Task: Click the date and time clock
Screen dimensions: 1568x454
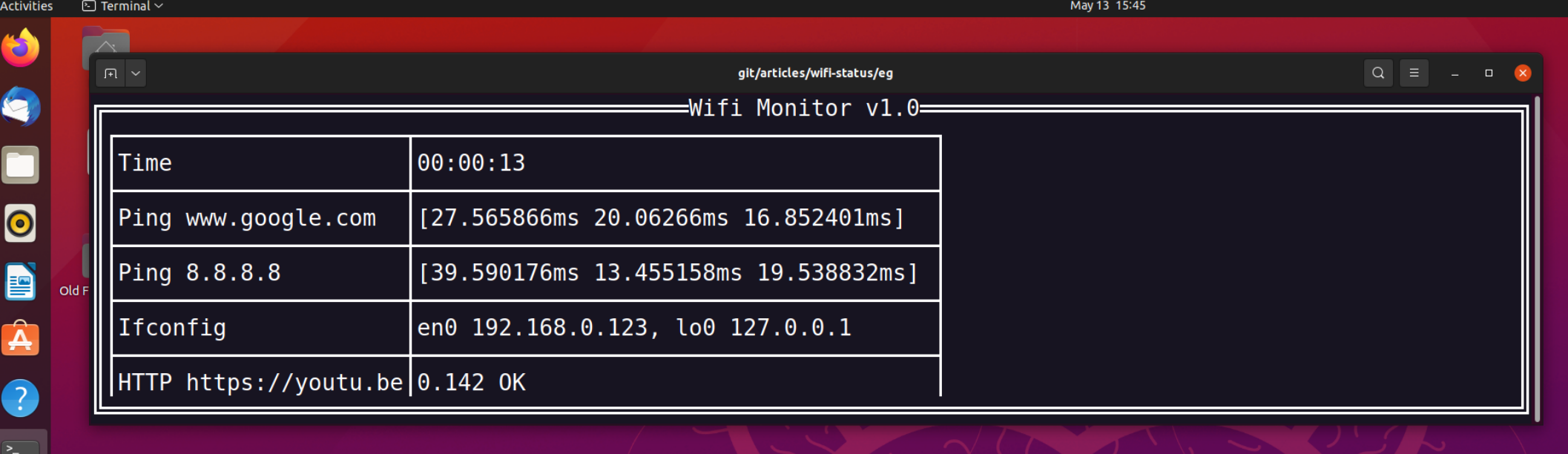Action: point(1107,6)
